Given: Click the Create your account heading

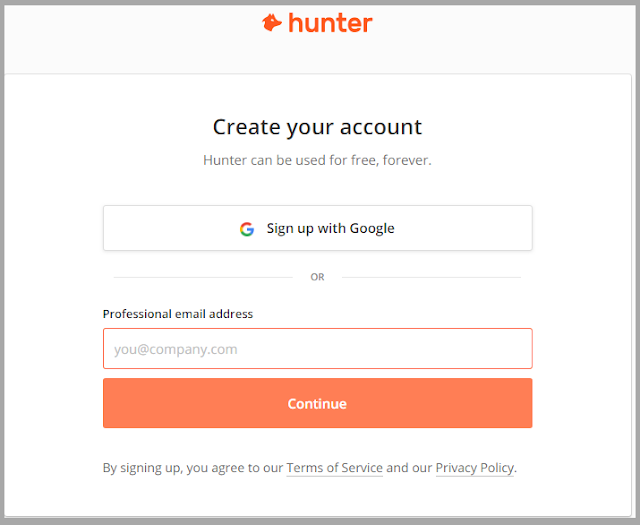Looking at the screenshot, I should [317, 127].
